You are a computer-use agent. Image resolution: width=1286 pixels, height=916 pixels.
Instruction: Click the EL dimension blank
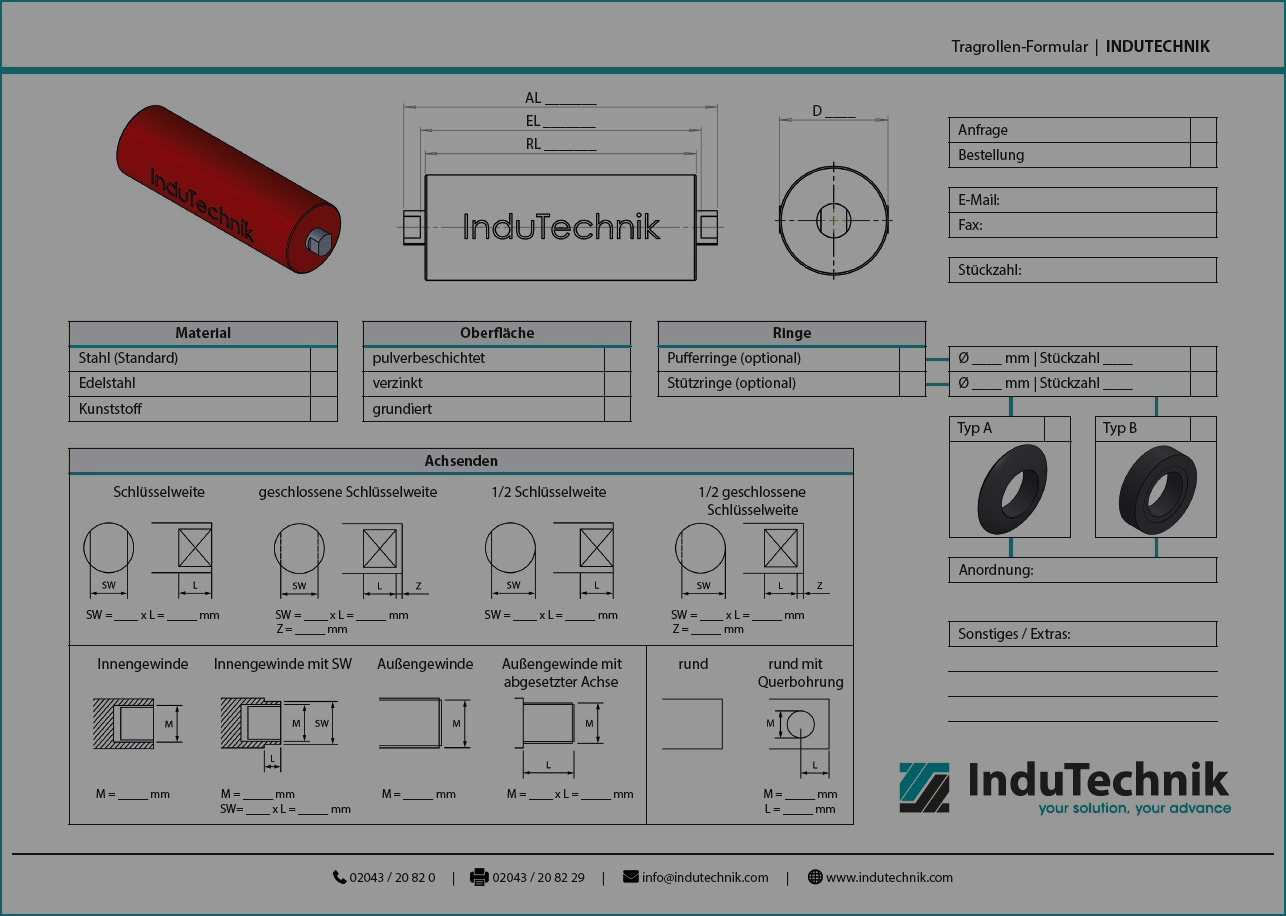point(569,122)
